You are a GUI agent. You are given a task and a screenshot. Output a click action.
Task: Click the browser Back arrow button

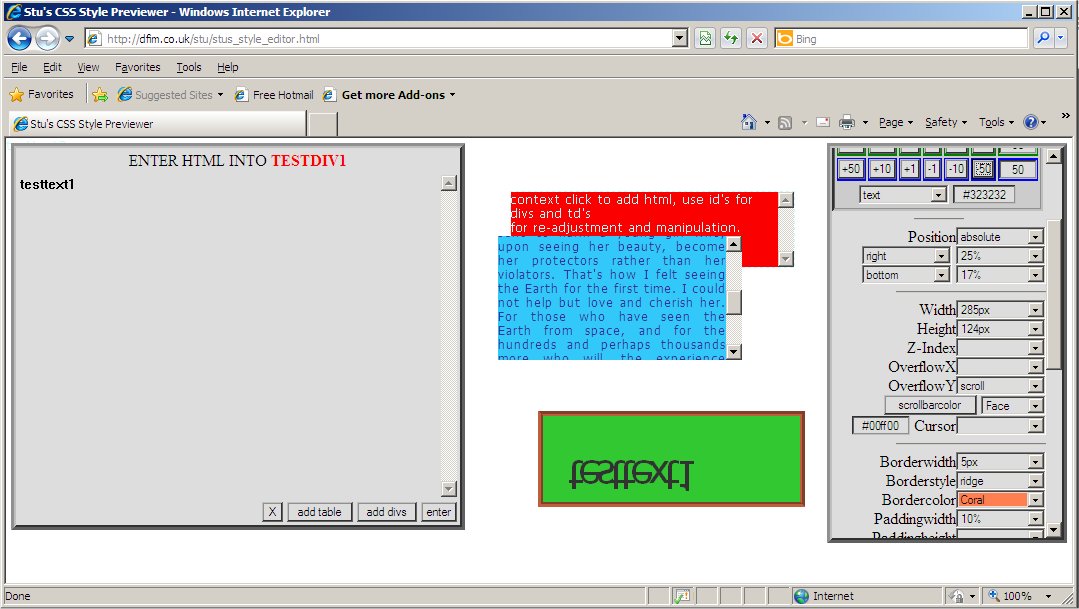click(20, 39)
